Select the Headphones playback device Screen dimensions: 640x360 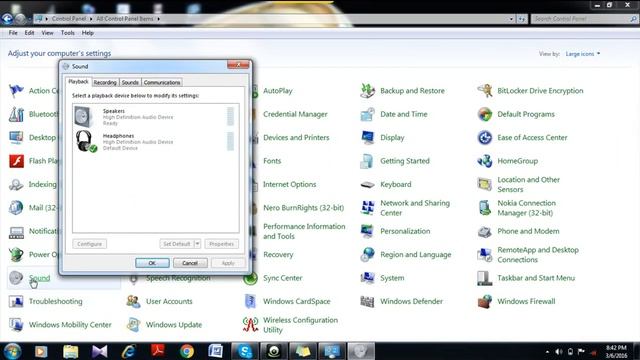tap(155, 142)
